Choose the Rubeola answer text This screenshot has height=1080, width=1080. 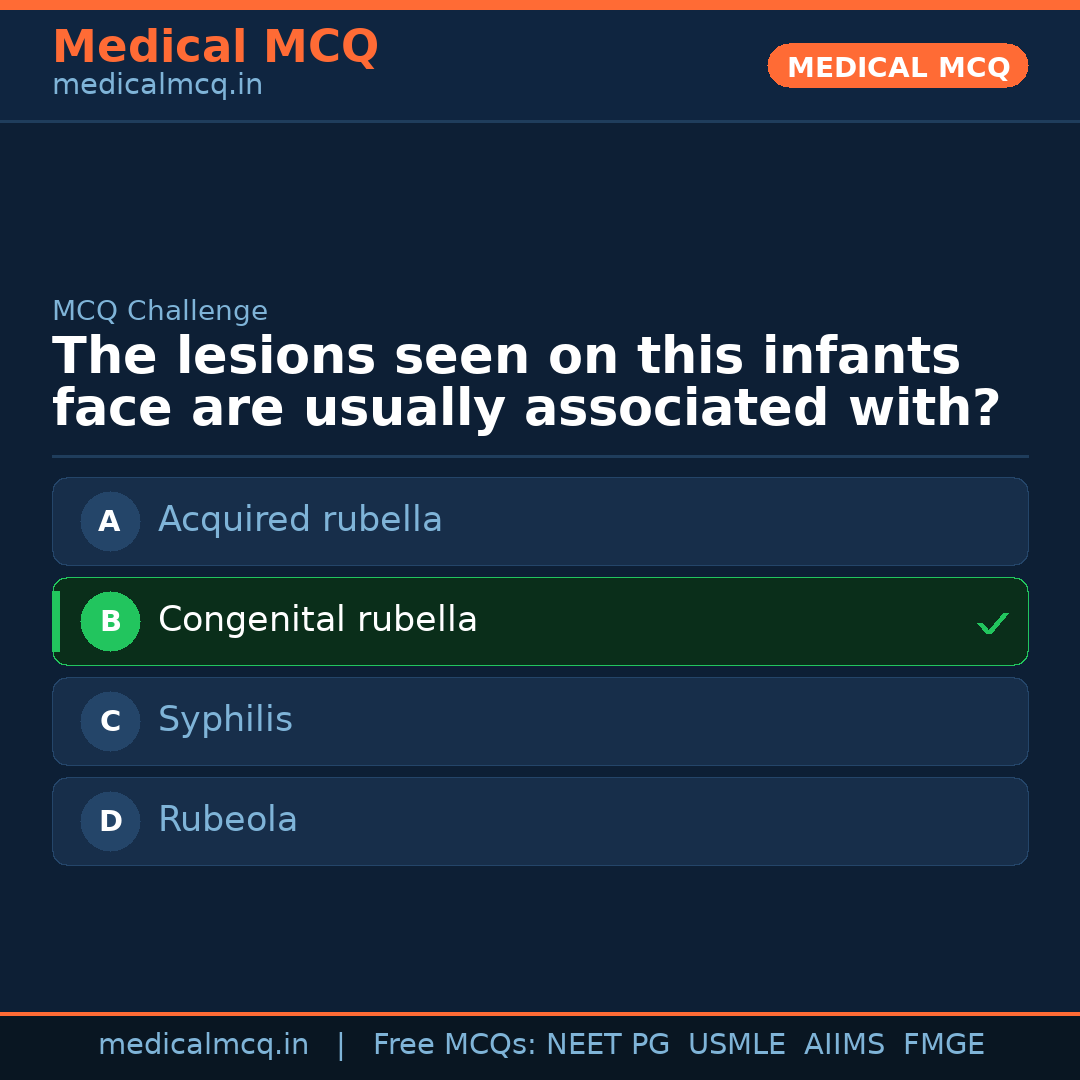tap(227, 820)
